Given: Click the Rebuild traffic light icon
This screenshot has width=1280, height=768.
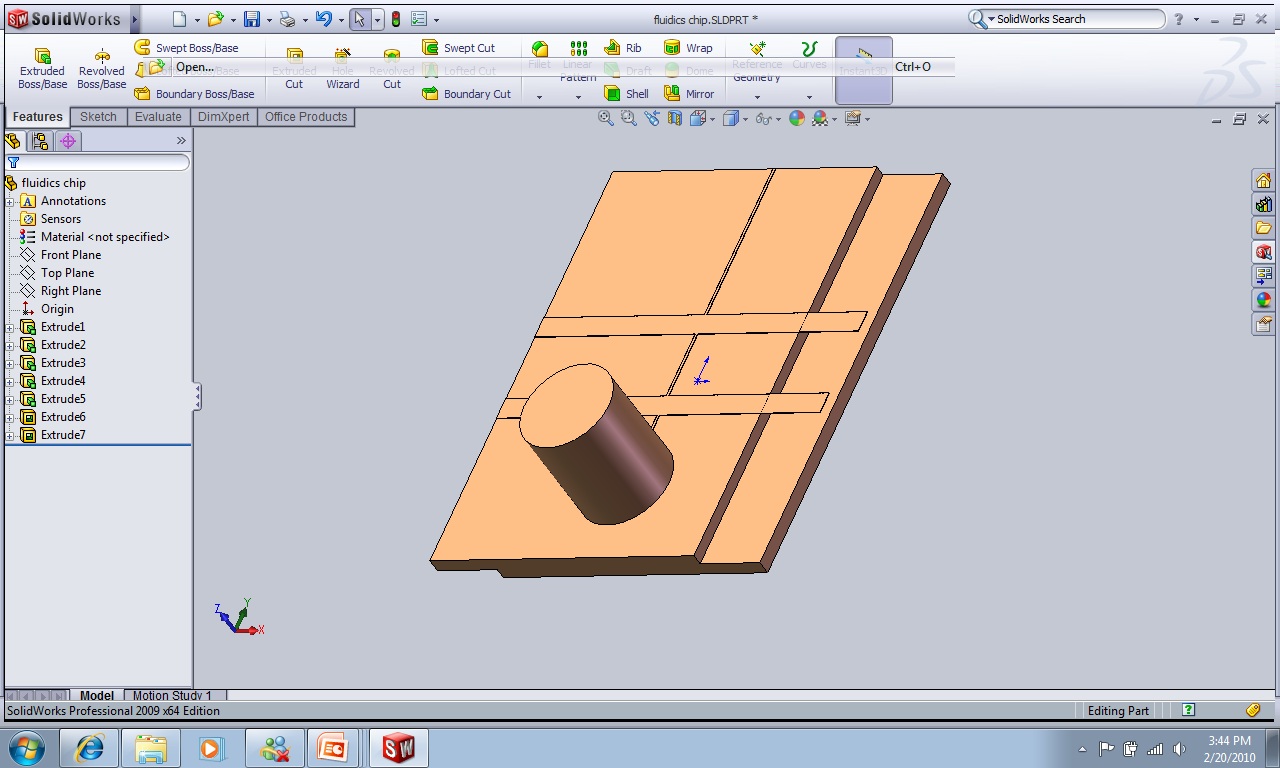Looking at the screenshot, I should pyautogui.click(x=395, y=19).
